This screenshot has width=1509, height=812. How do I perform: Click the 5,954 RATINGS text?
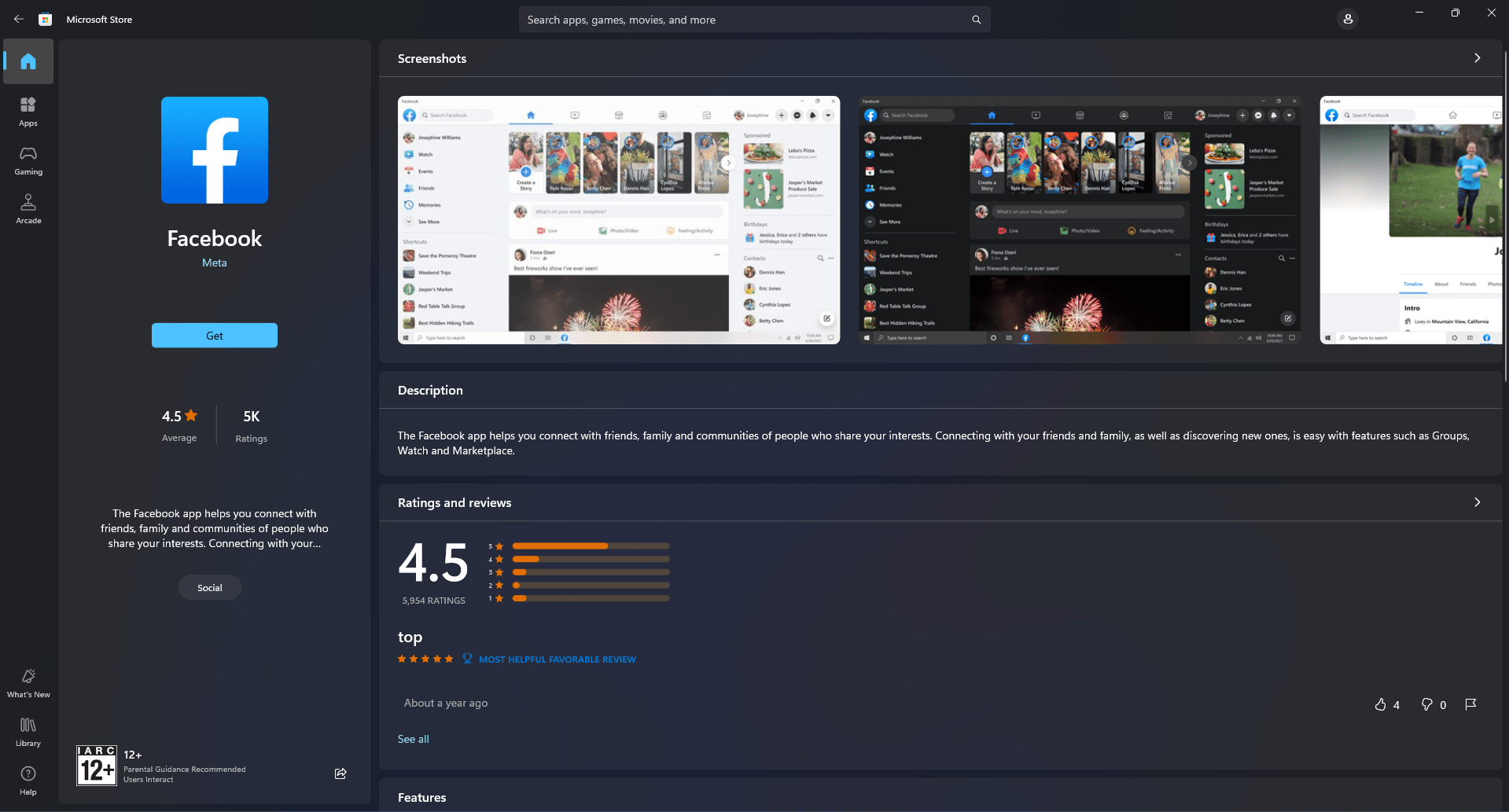click(x=434, y=601)
